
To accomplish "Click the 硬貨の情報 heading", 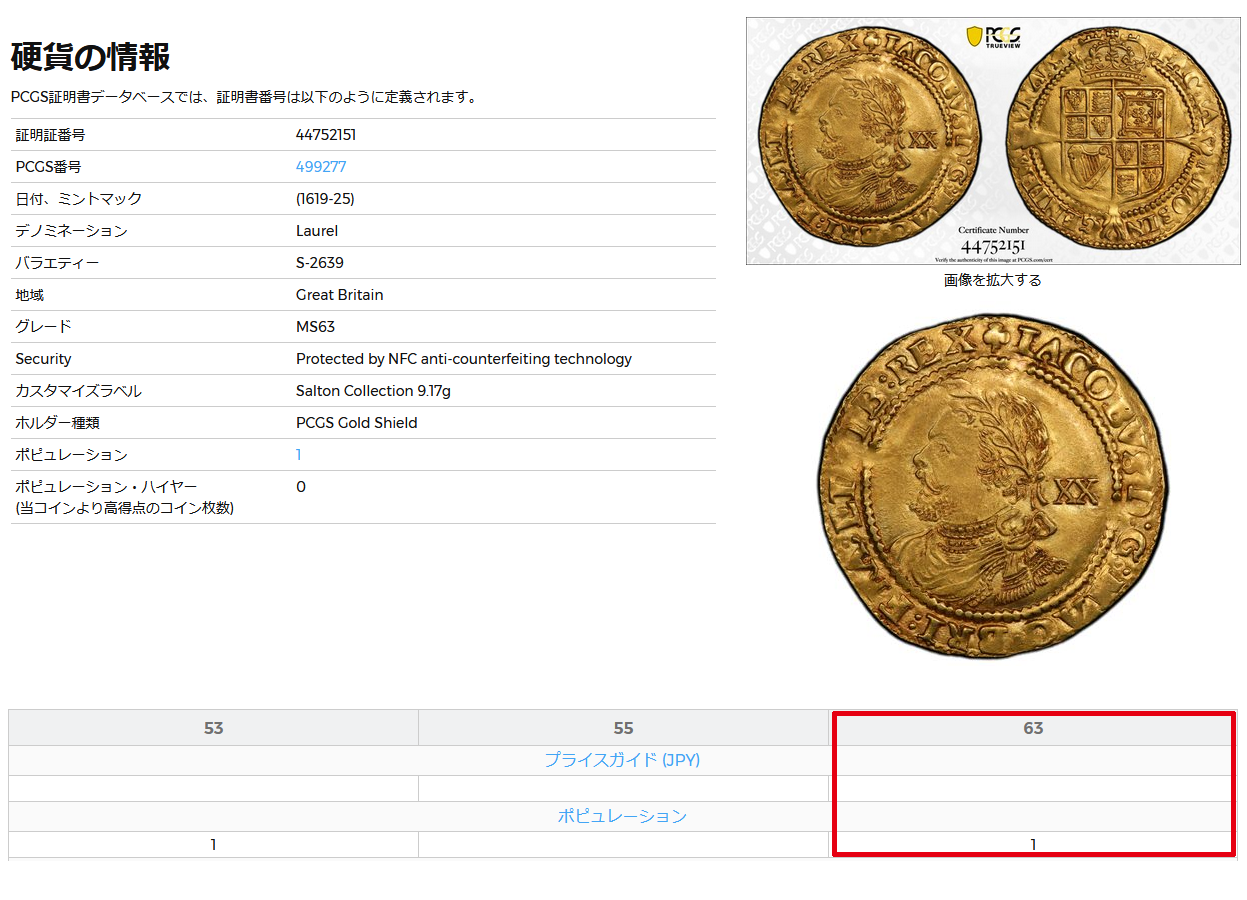I will pos(90,57).
